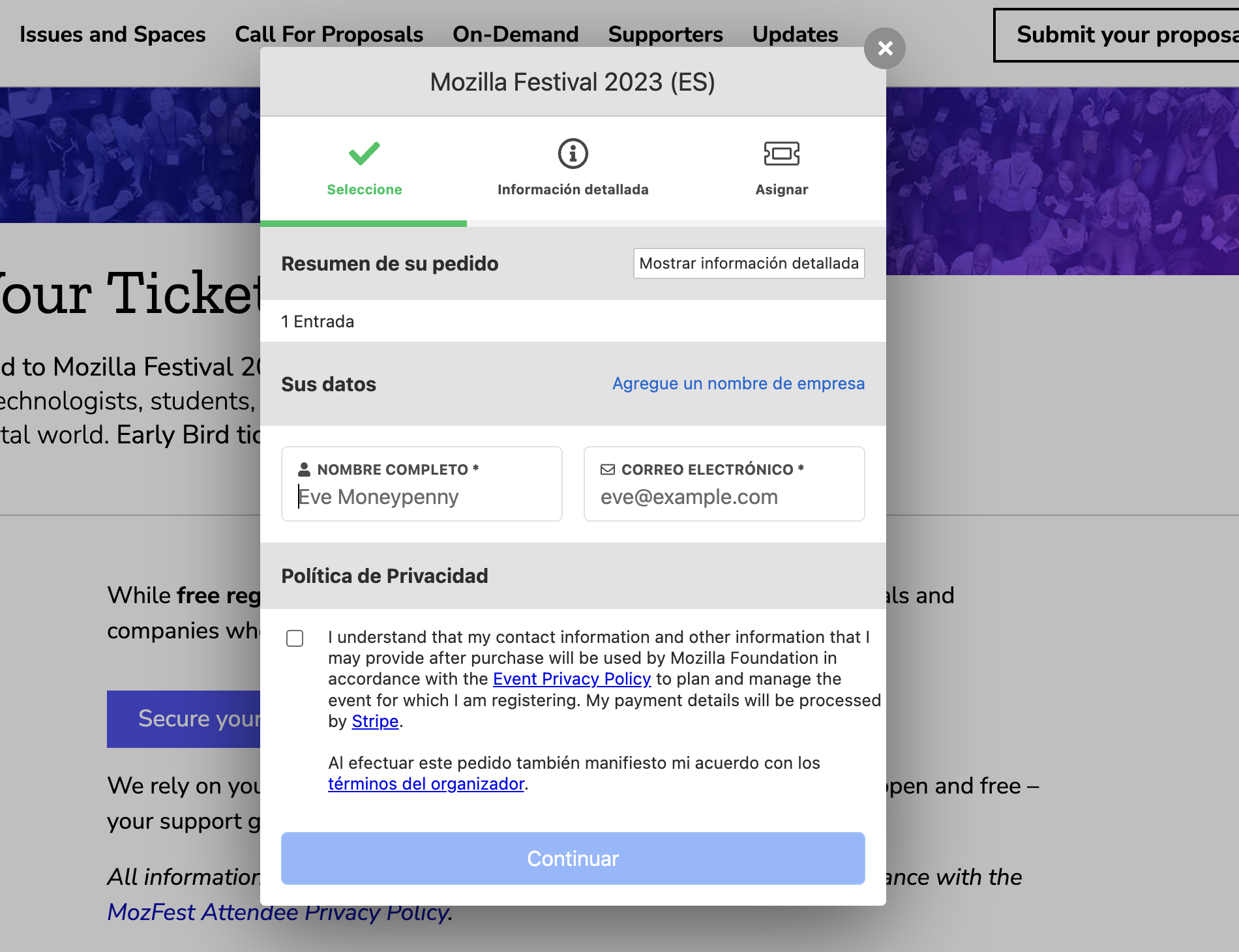The image size is (1239, 952).
Task: Click inside the Nombre Completo field
Action: tap(421, 497)
